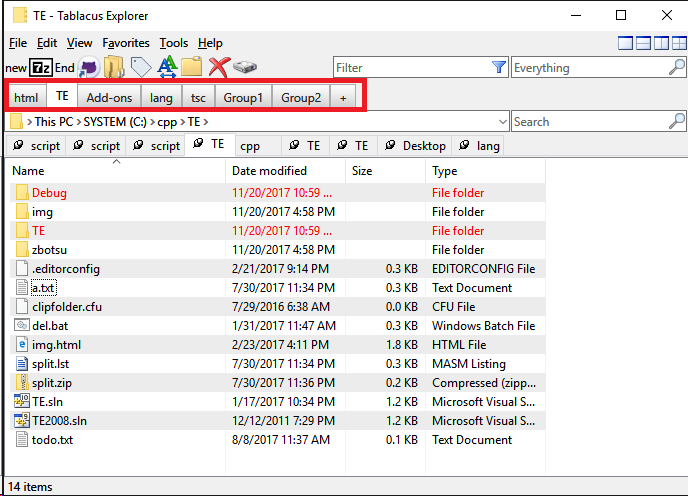Click the Search box magnifier icon

677,122
